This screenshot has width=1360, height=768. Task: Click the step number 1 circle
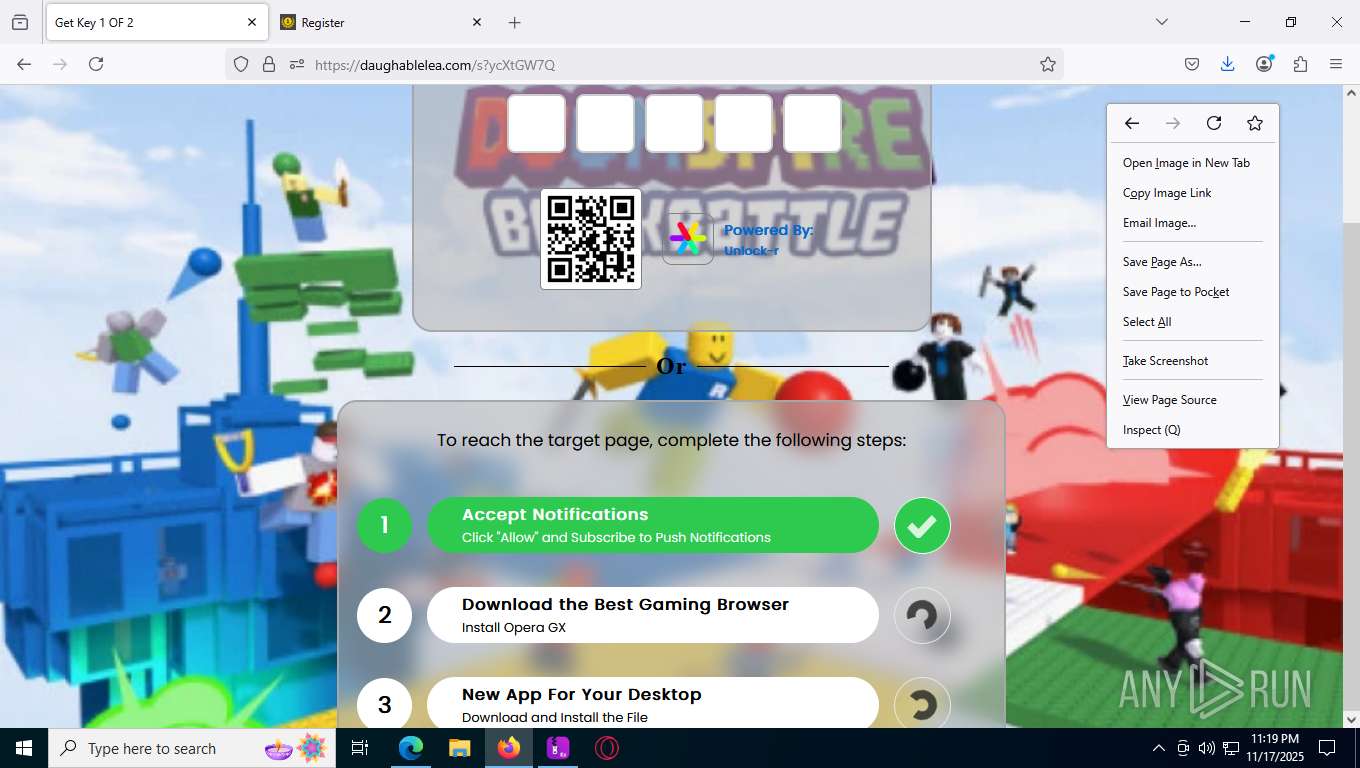pyautogui.click(x=384, y=525)
